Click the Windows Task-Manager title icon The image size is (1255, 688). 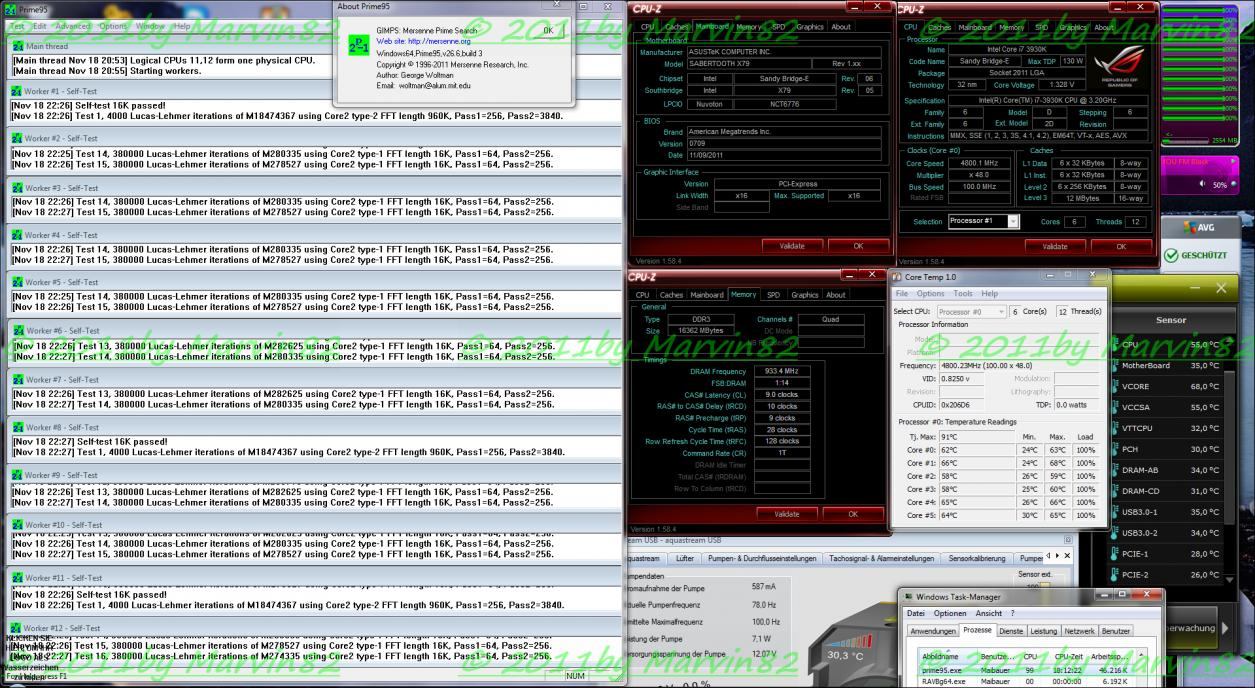click(907, 597)
